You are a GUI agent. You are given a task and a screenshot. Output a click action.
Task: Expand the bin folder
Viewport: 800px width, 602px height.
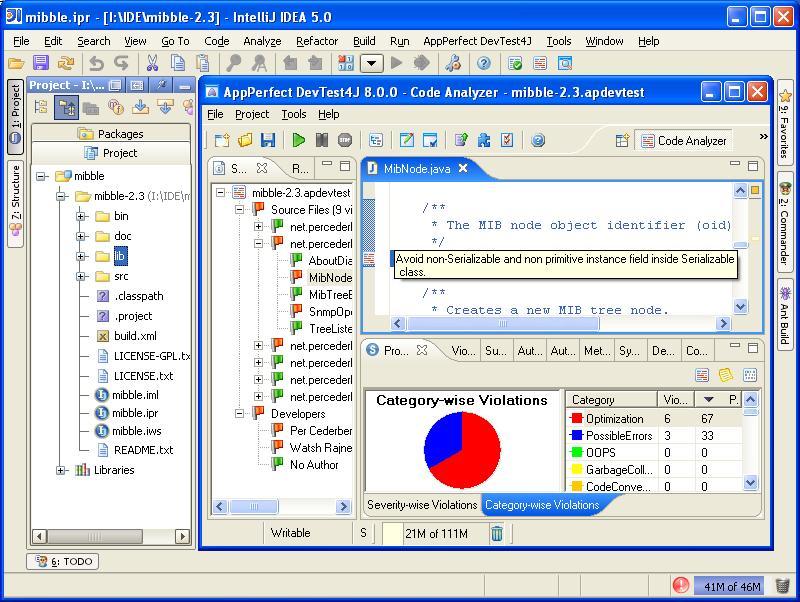[x=80, y=216]
